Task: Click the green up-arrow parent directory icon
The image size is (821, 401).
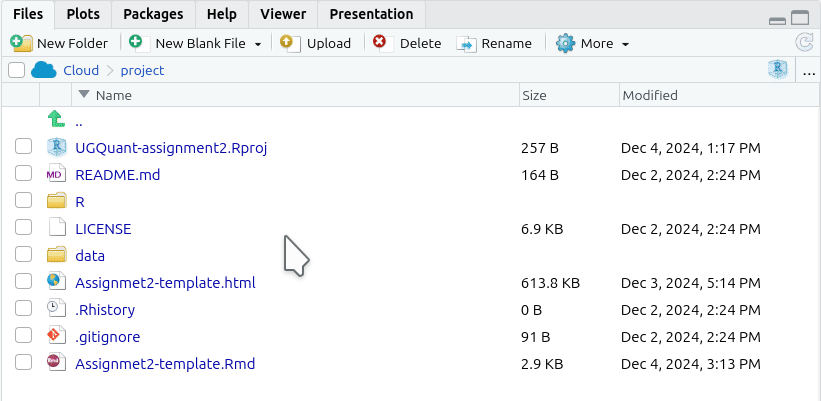Action: 56,119
